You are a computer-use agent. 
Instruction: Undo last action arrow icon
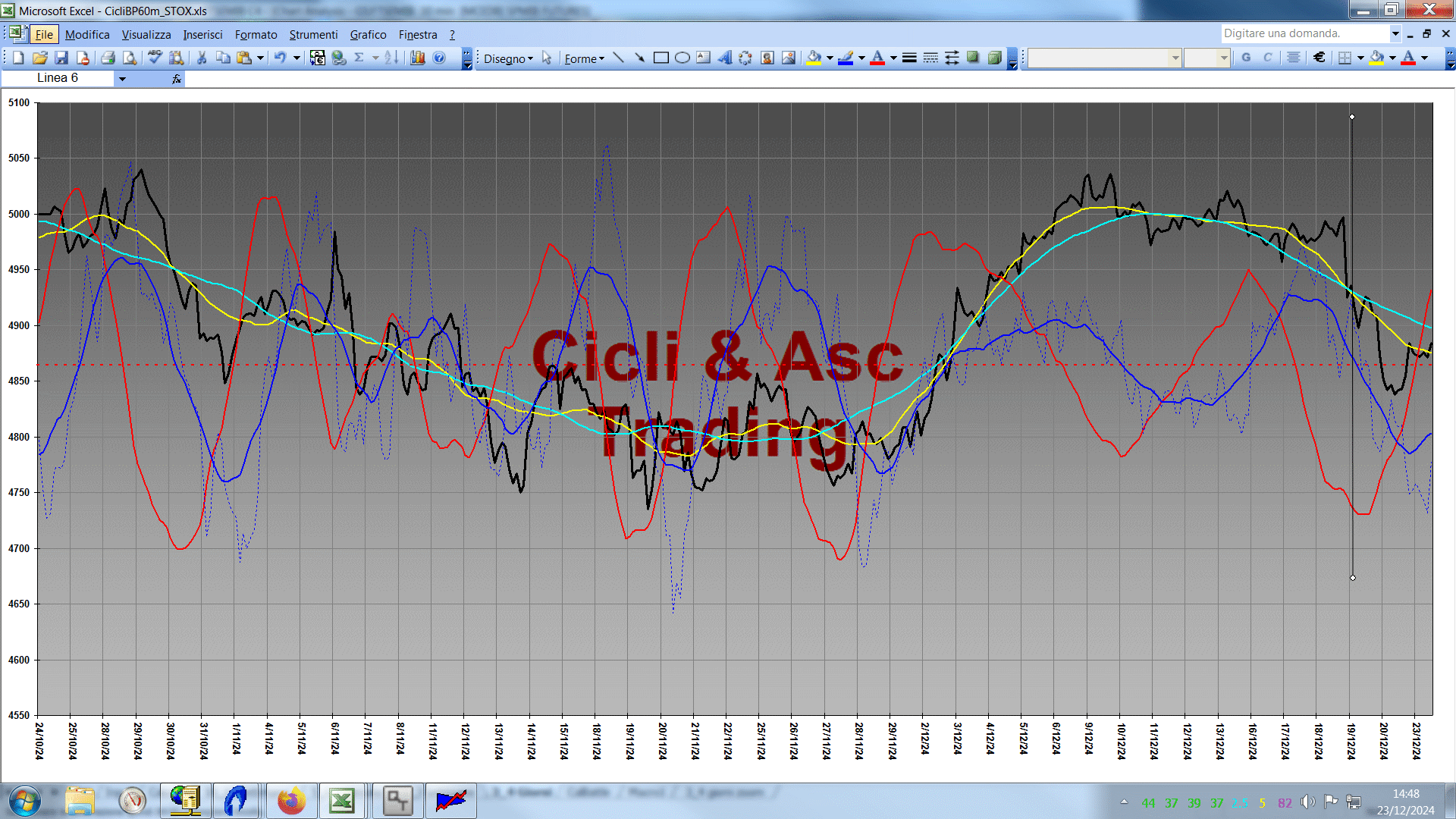280,58
